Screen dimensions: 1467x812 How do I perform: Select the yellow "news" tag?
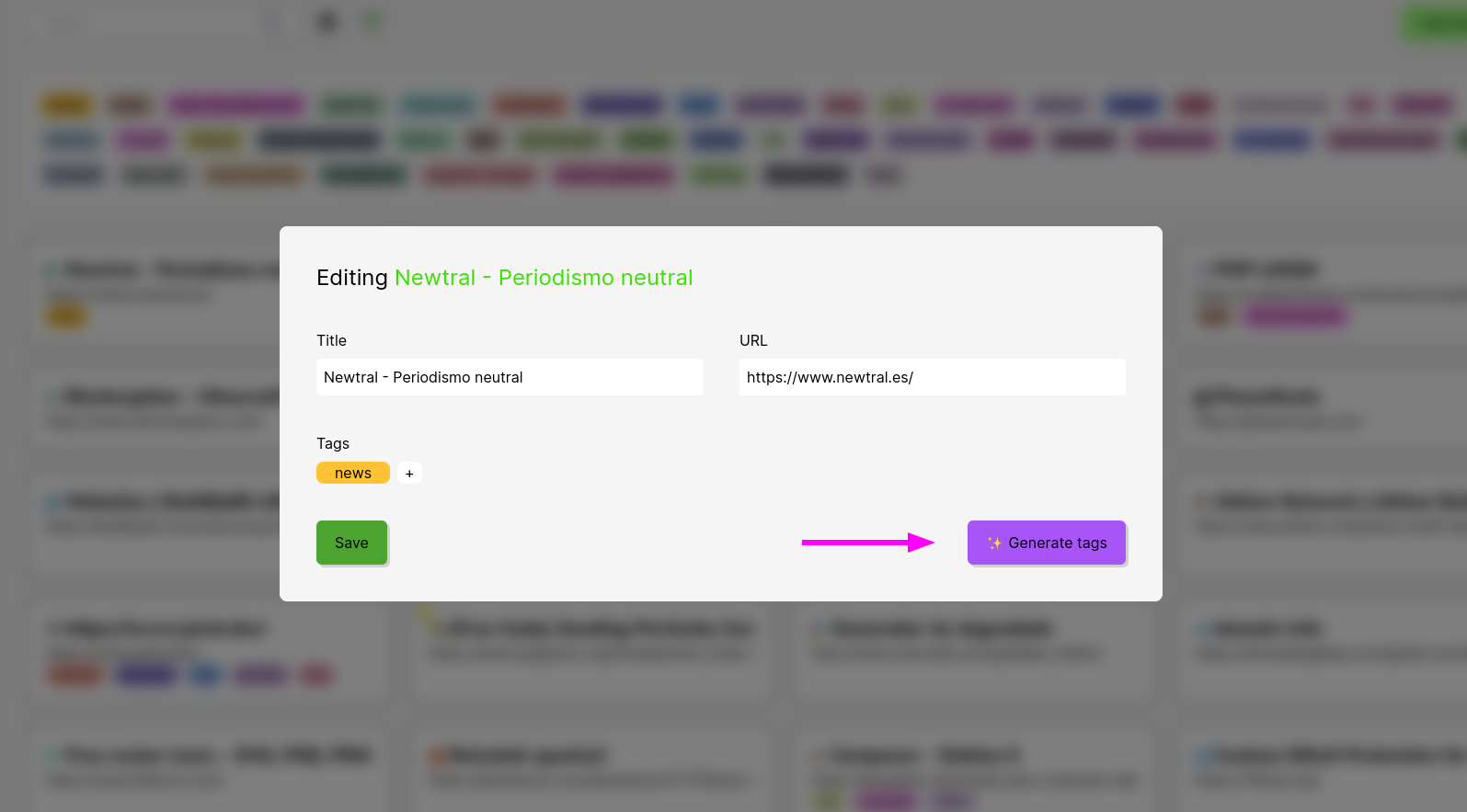353,473
